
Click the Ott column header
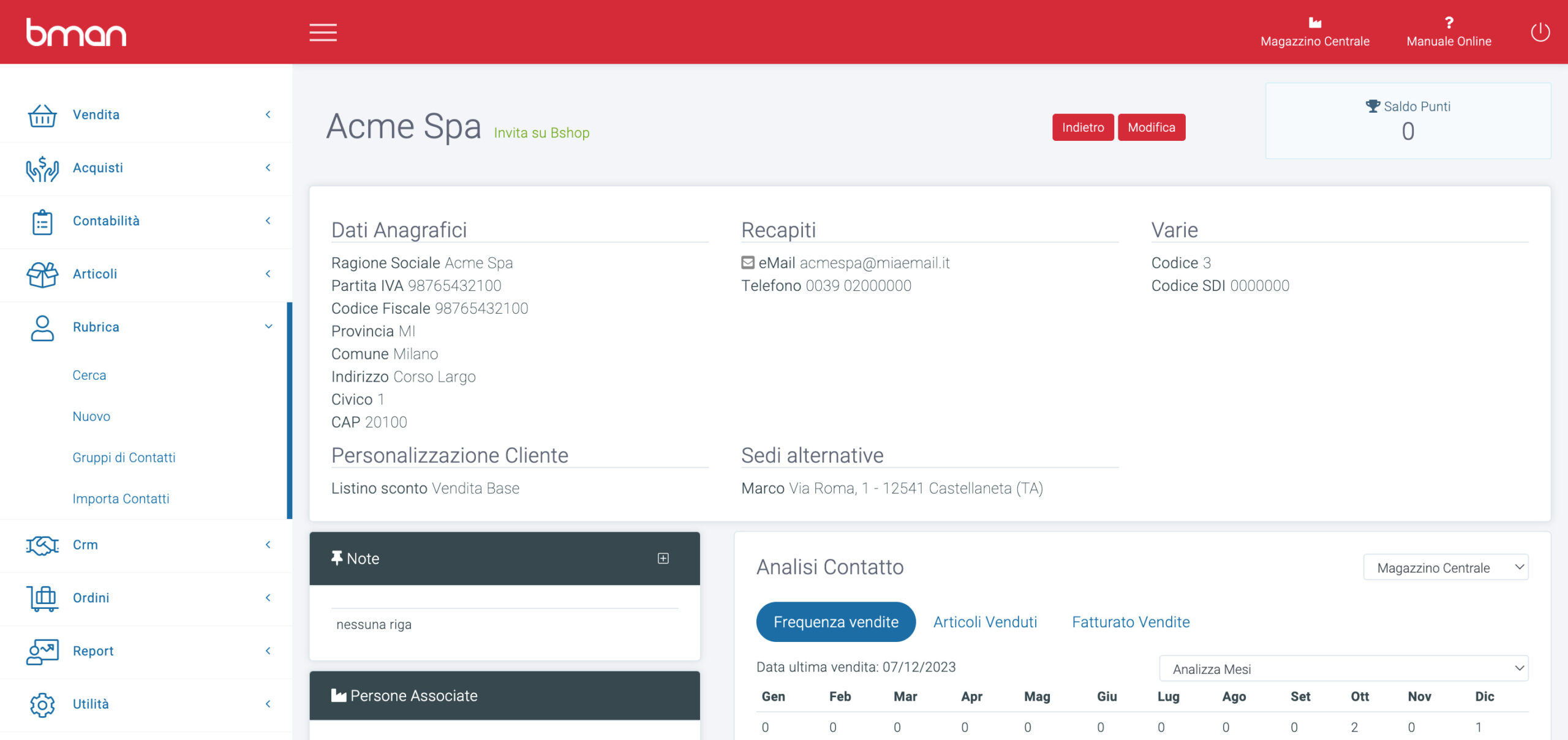click(x=1360, y=697)
